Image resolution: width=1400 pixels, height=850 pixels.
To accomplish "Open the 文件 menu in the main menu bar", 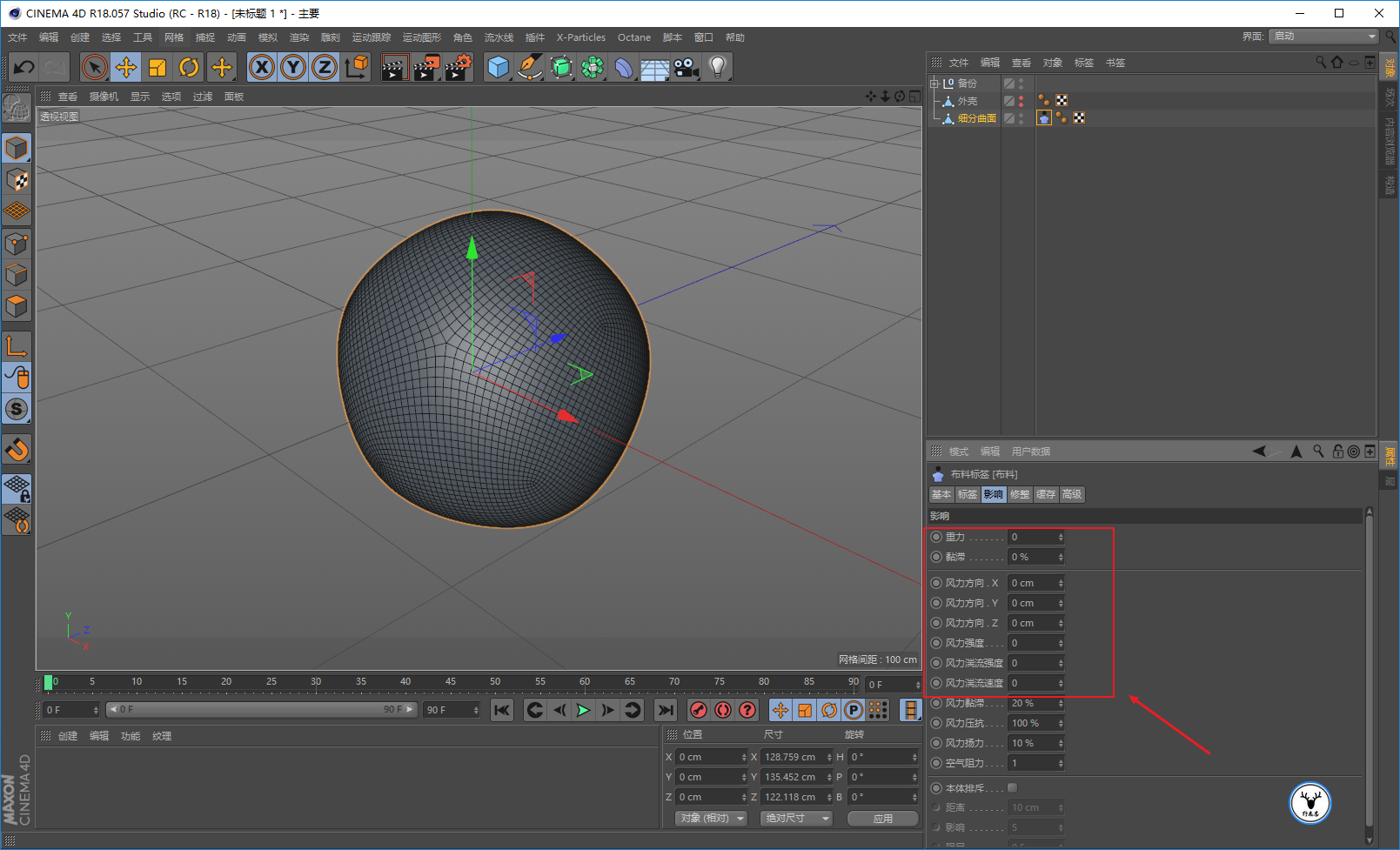I will pyautogui.click(x=17, y=37).
